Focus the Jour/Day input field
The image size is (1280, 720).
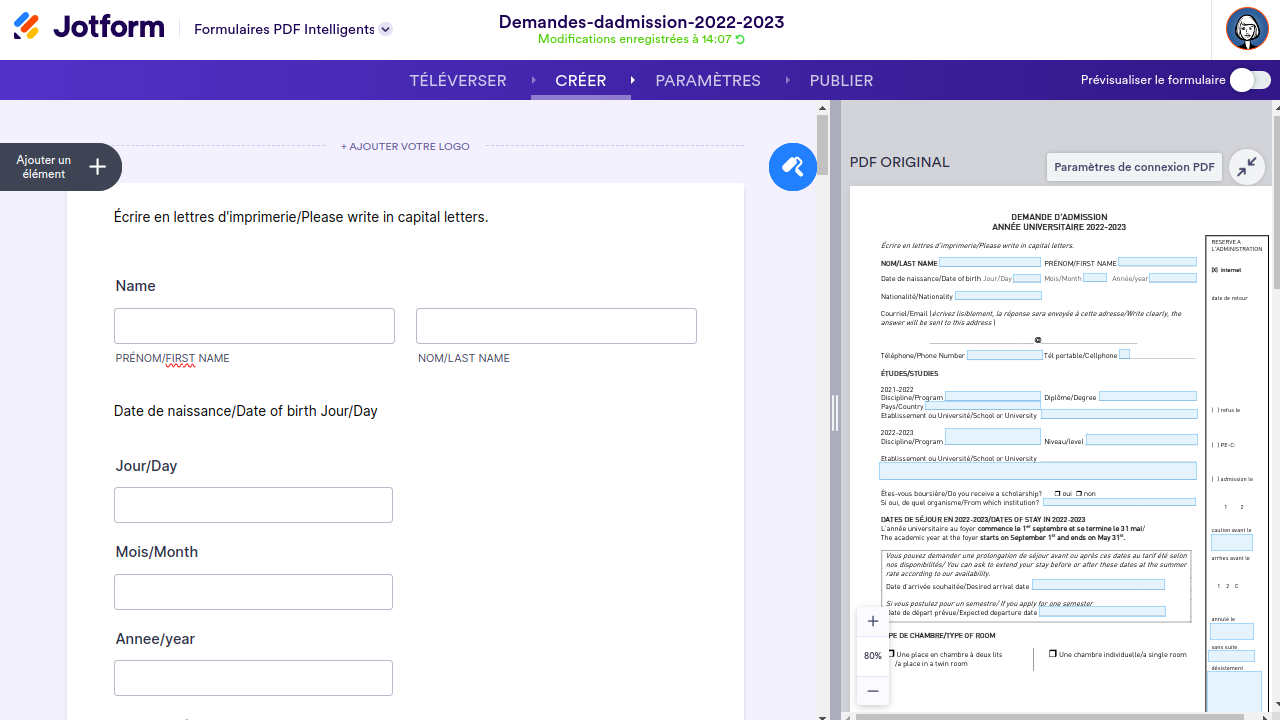(x=253, y=505)
